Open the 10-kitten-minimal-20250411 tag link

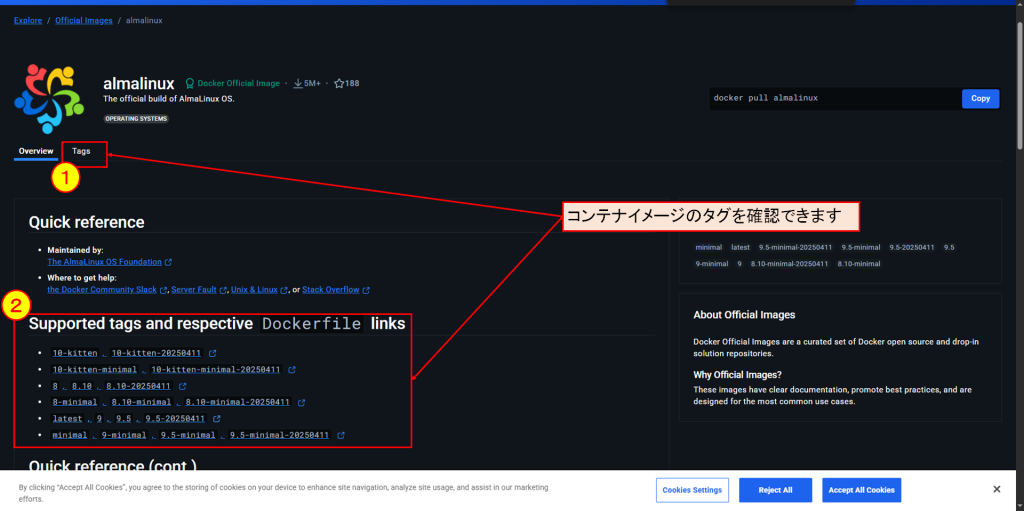tap(216, 370)
